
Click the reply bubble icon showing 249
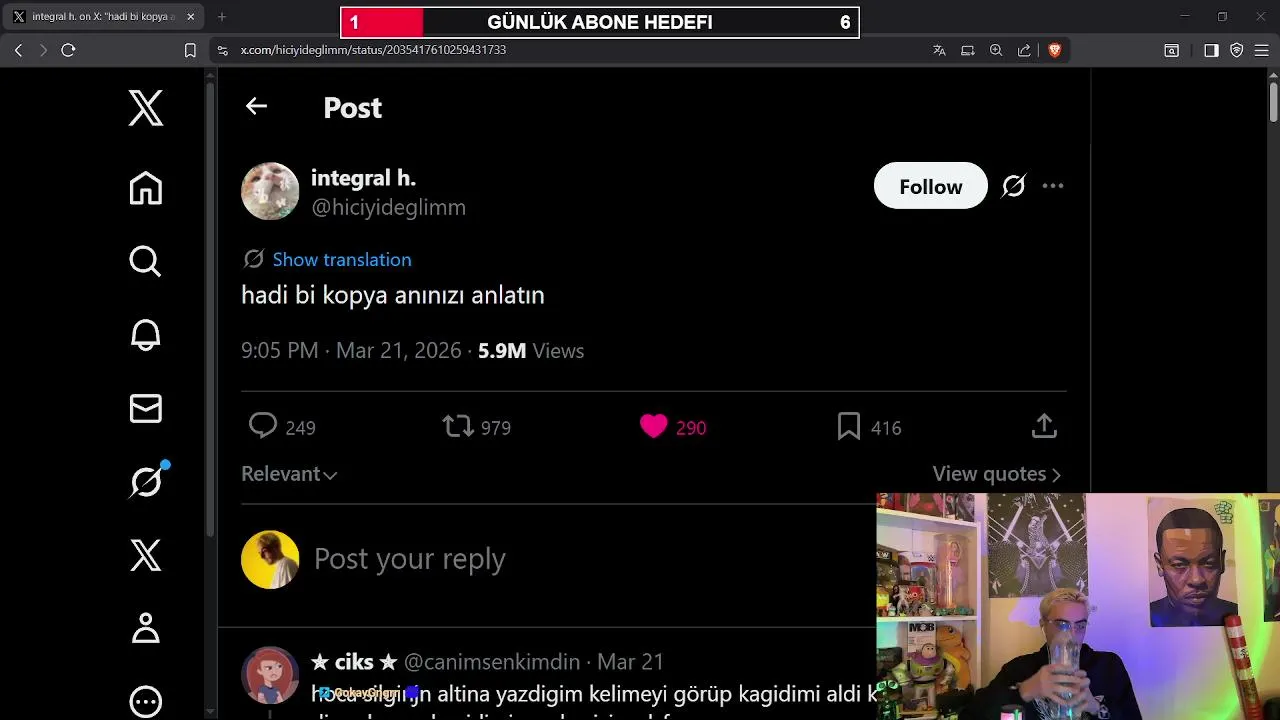click(263, 427)
